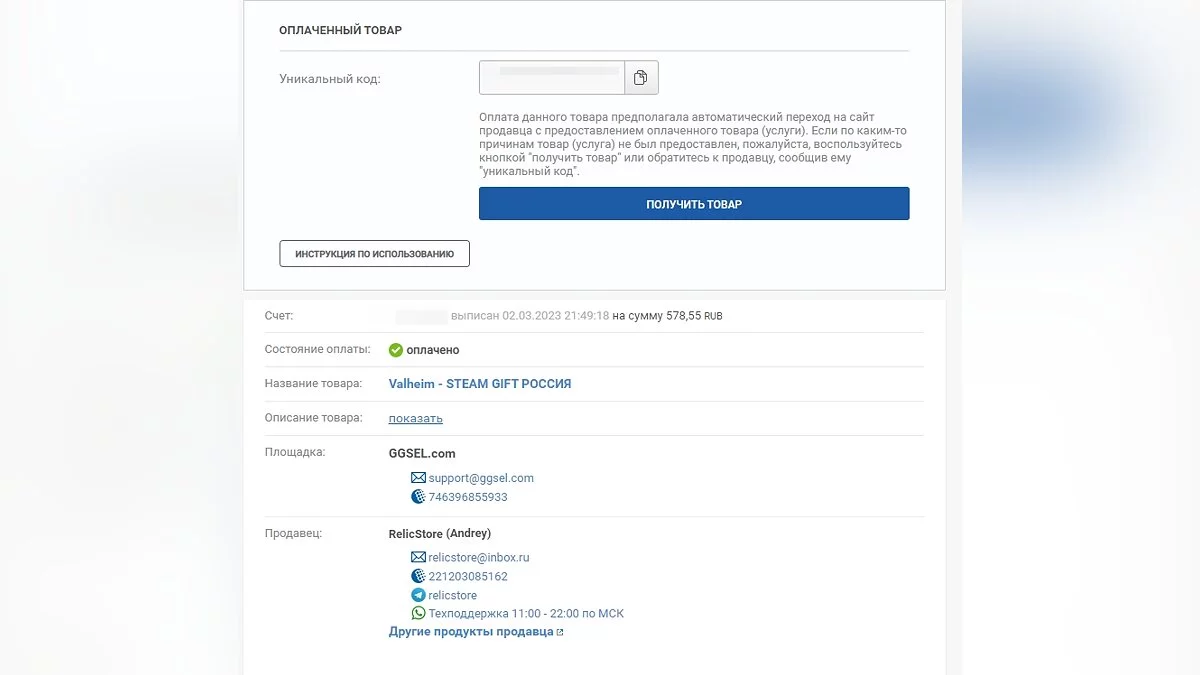Open seller WebMoney ID 221203085162
The width and height of the screenshot is (1200, 675).
coord(468,576)
